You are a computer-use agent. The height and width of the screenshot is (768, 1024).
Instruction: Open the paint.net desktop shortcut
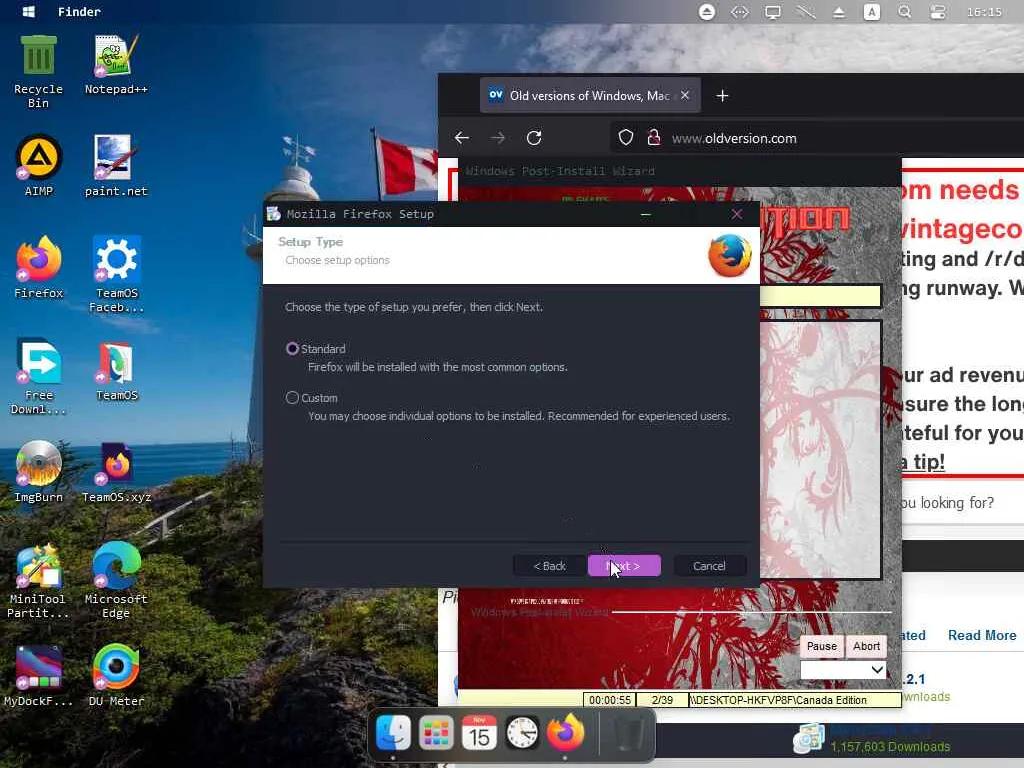116,165
